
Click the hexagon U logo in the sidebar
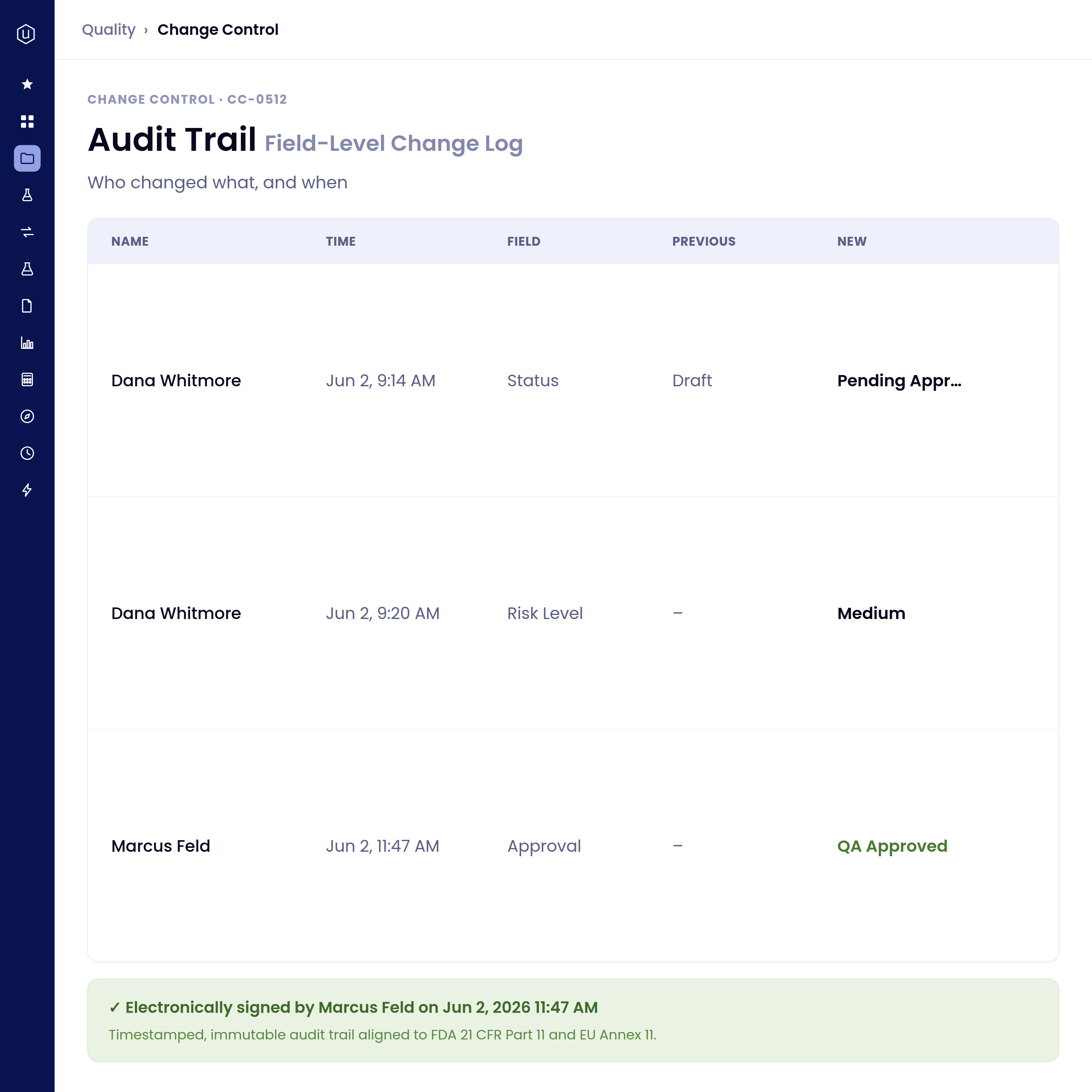coord(26,34)
